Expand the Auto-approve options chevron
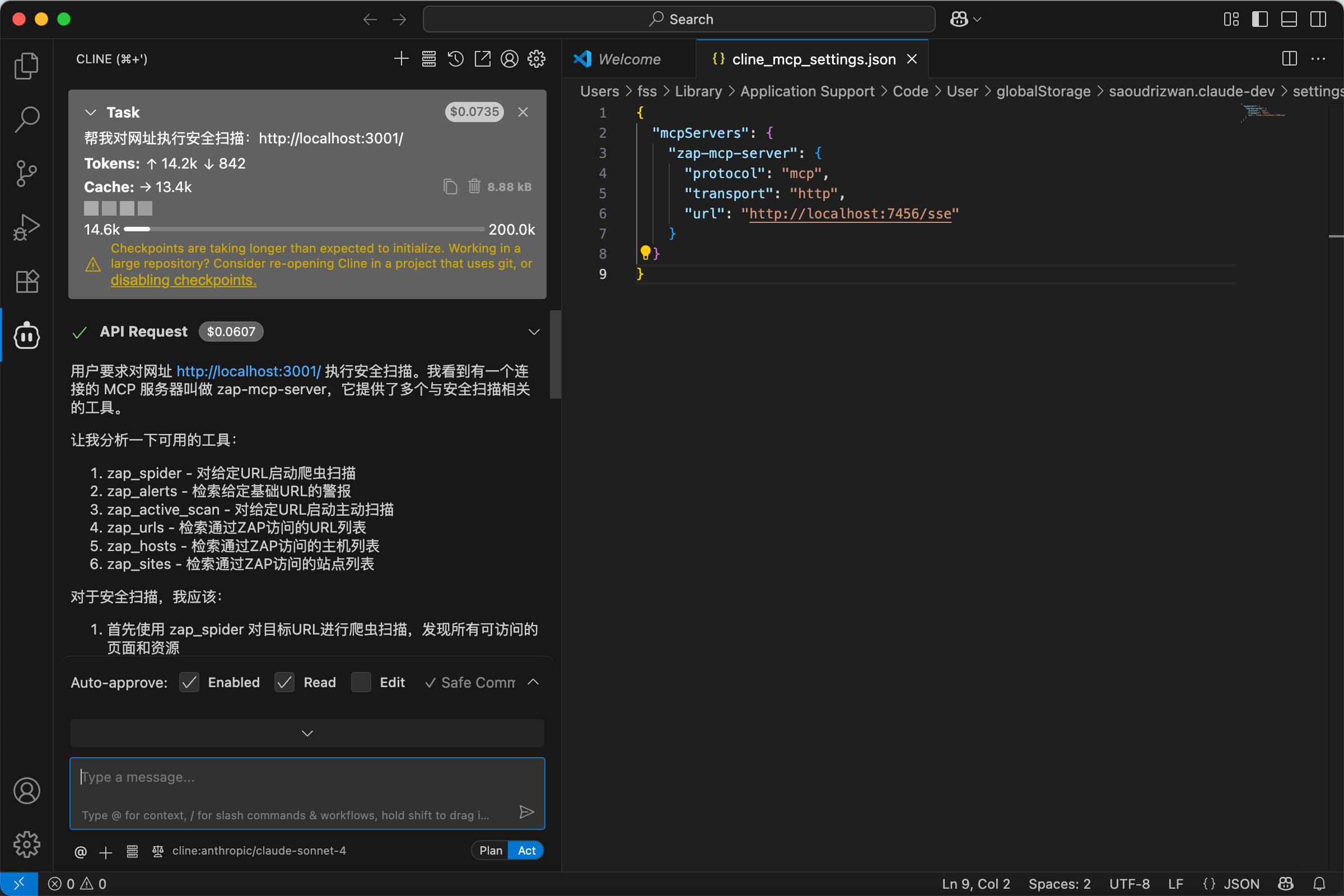Viewport: 1344px width, 896px height. 533,682
